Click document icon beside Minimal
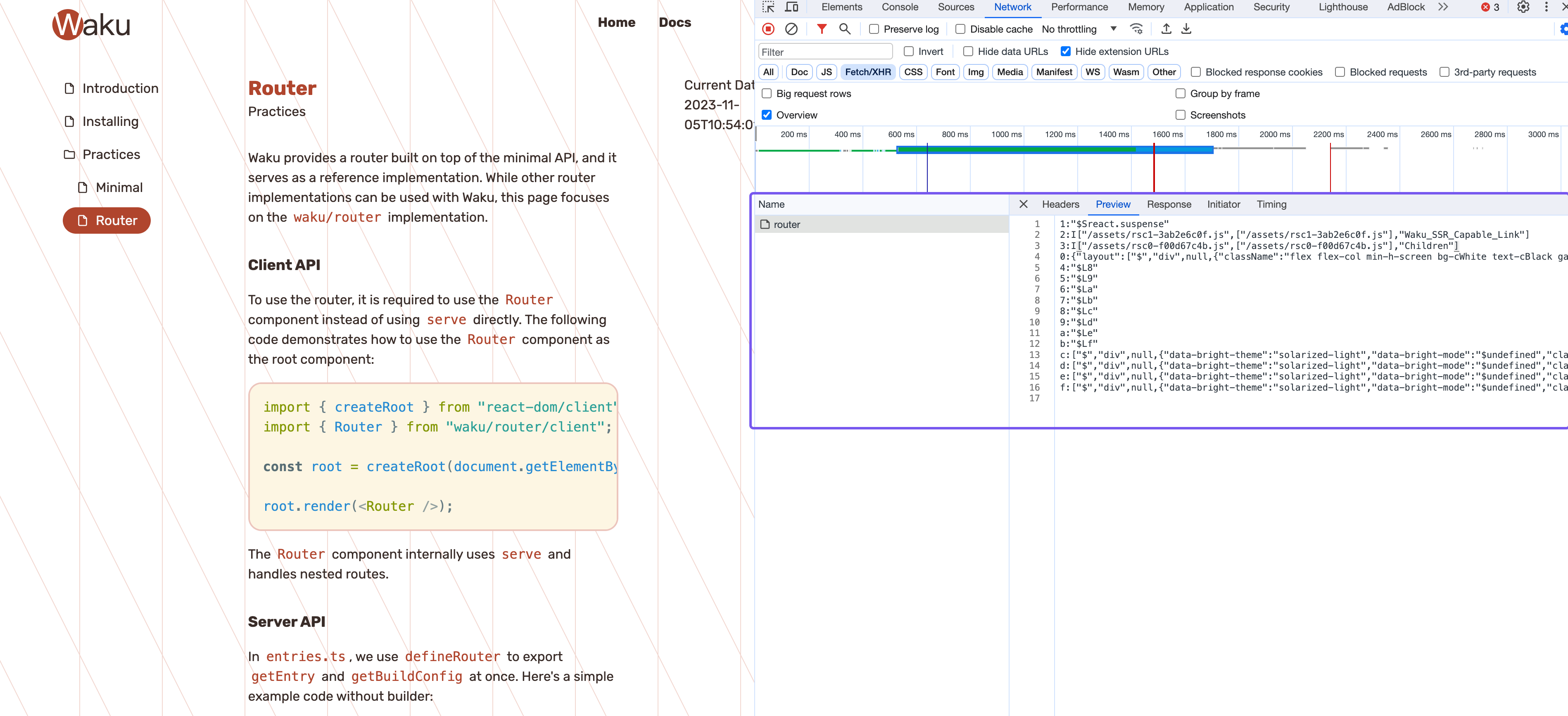The image size is (1568, 716). coord(83,187)
